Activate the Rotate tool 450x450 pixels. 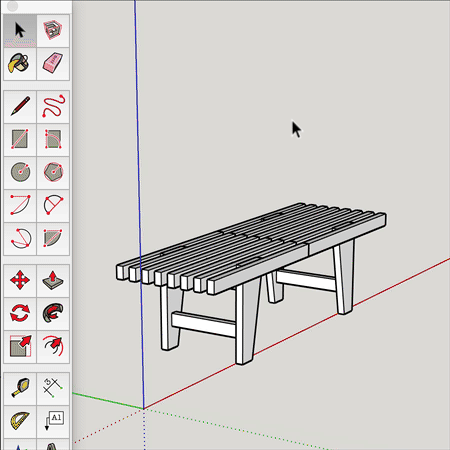tap(20, 313)
